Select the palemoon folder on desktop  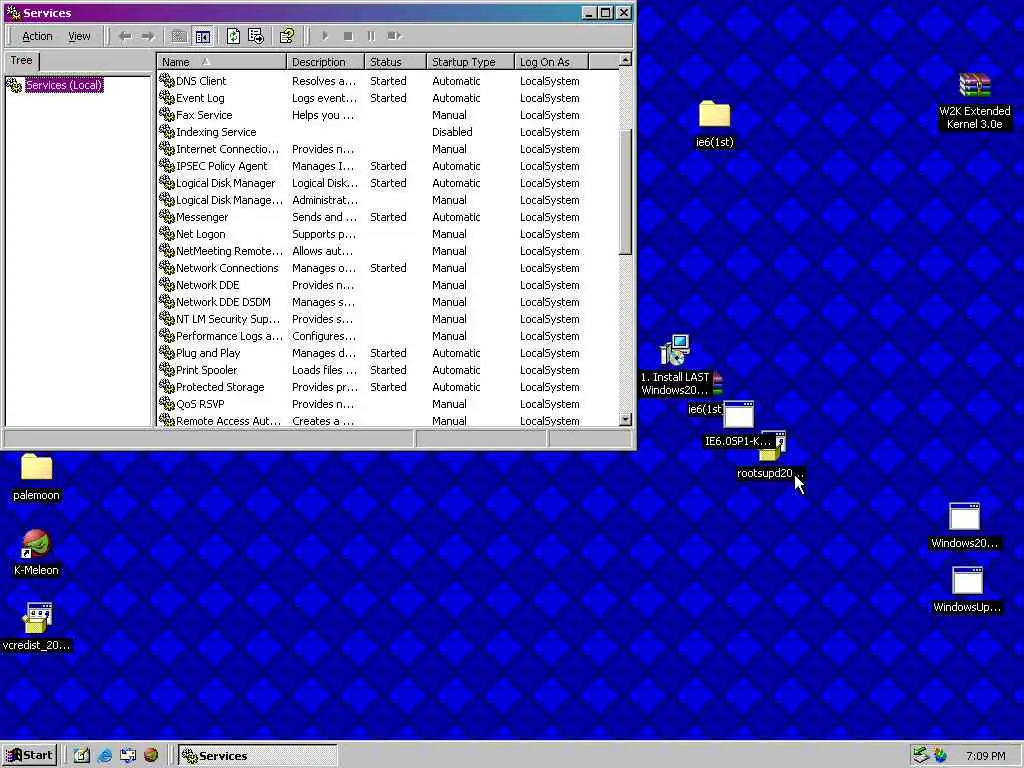coord(36,477)
